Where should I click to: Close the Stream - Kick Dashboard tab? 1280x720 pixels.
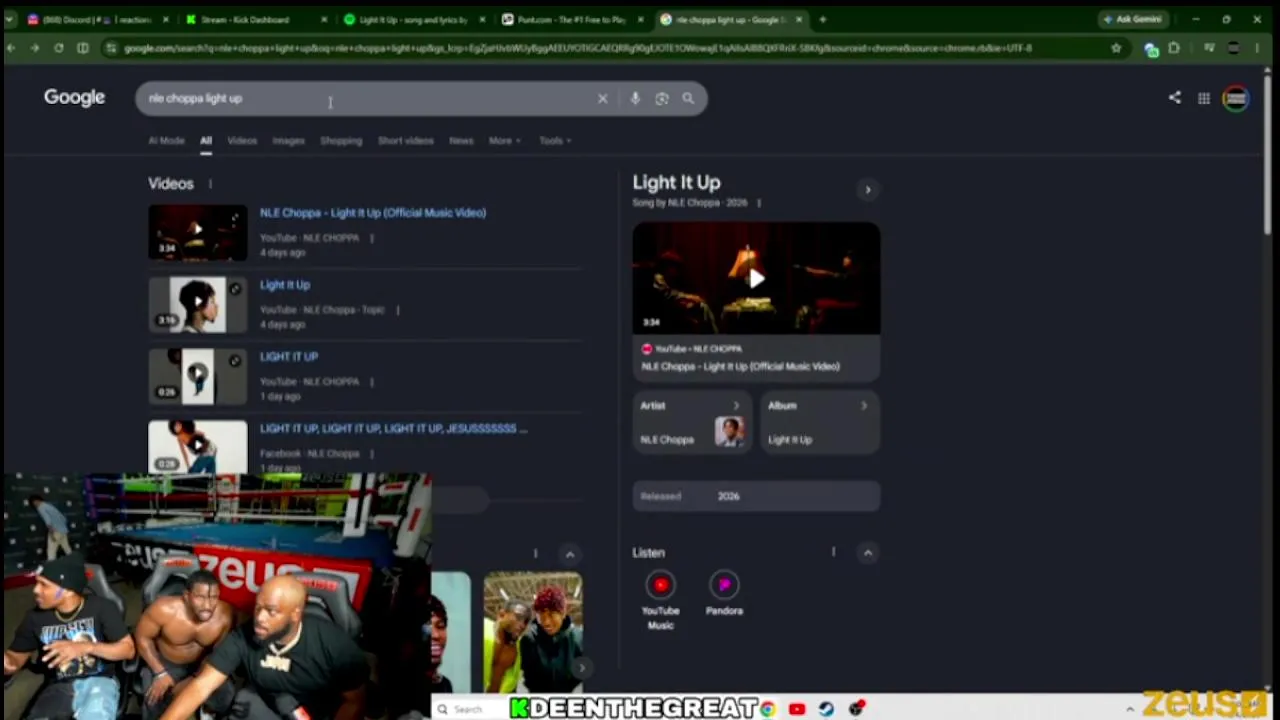click(x=323, y=19)
